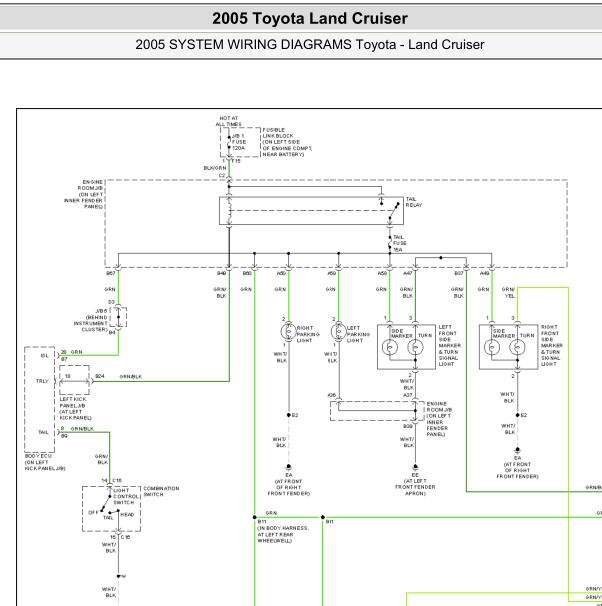Click the lower "ENGINE ROOM J/B" label near A37

point(439,419)
